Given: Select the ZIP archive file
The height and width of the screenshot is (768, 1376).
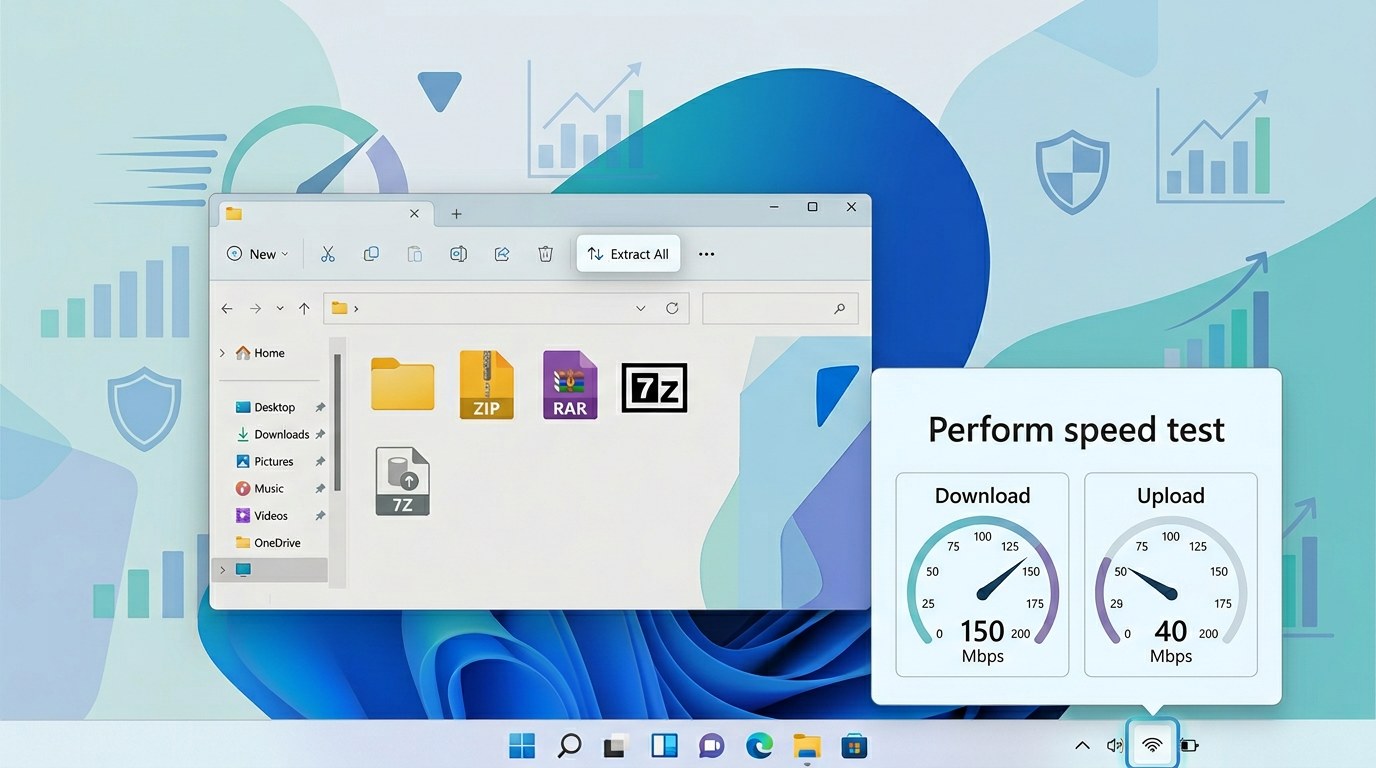Looking at the screenshot, I should point(487,384).
